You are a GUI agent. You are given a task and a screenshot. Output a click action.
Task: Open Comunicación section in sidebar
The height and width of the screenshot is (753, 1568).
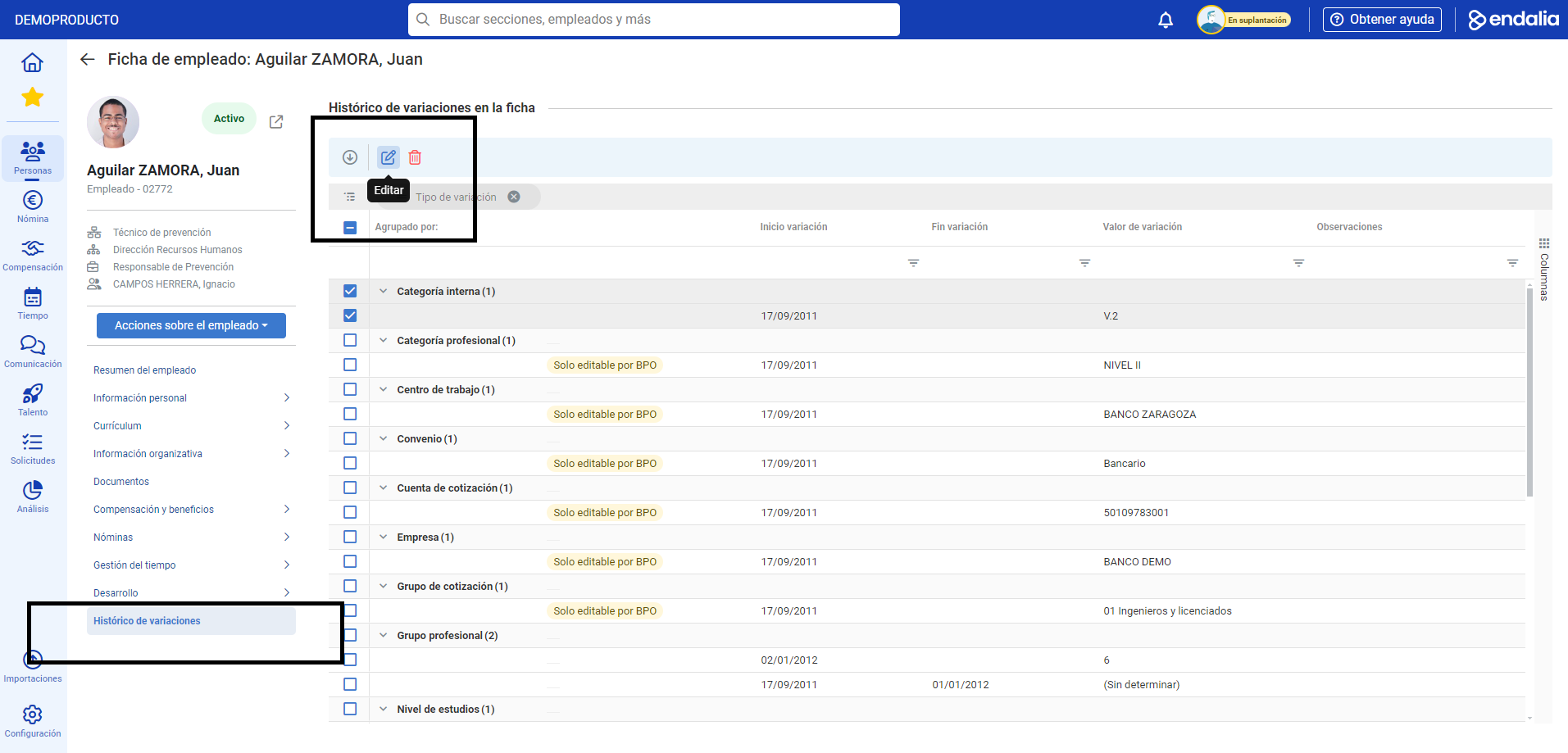[x=33, y=352]
